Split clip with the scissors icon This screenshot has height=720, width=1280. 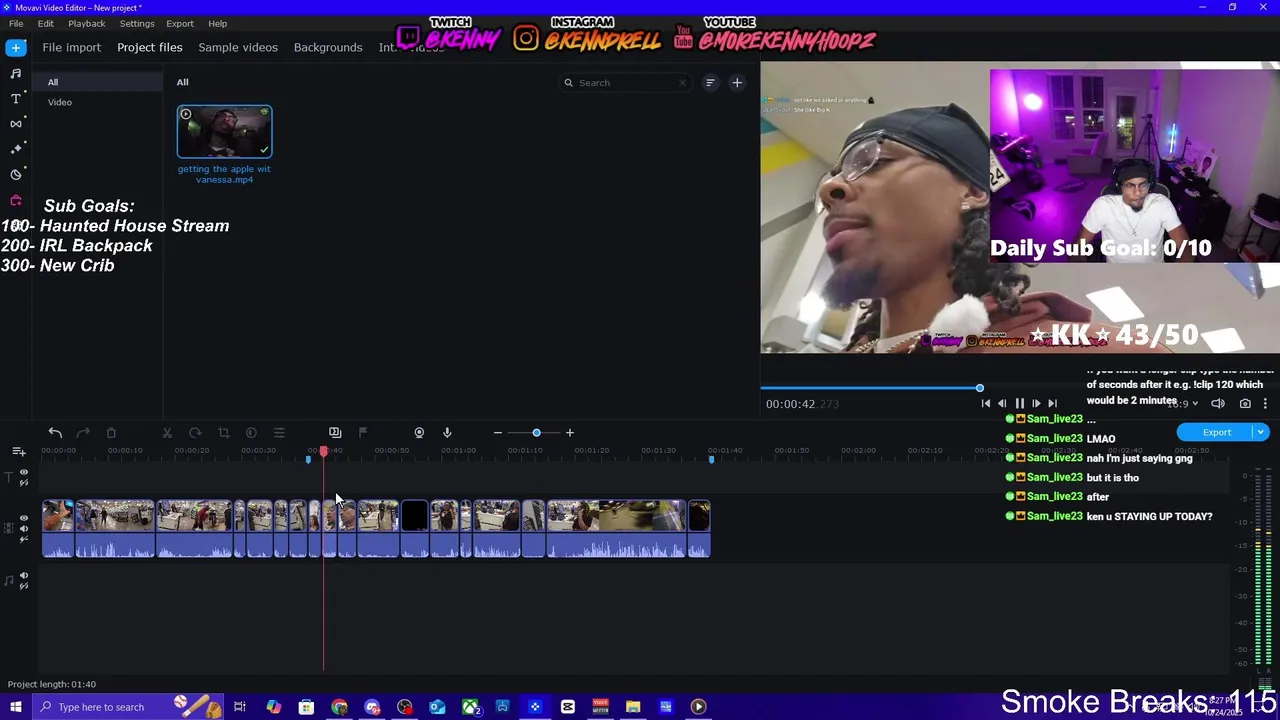pos(167,433)
